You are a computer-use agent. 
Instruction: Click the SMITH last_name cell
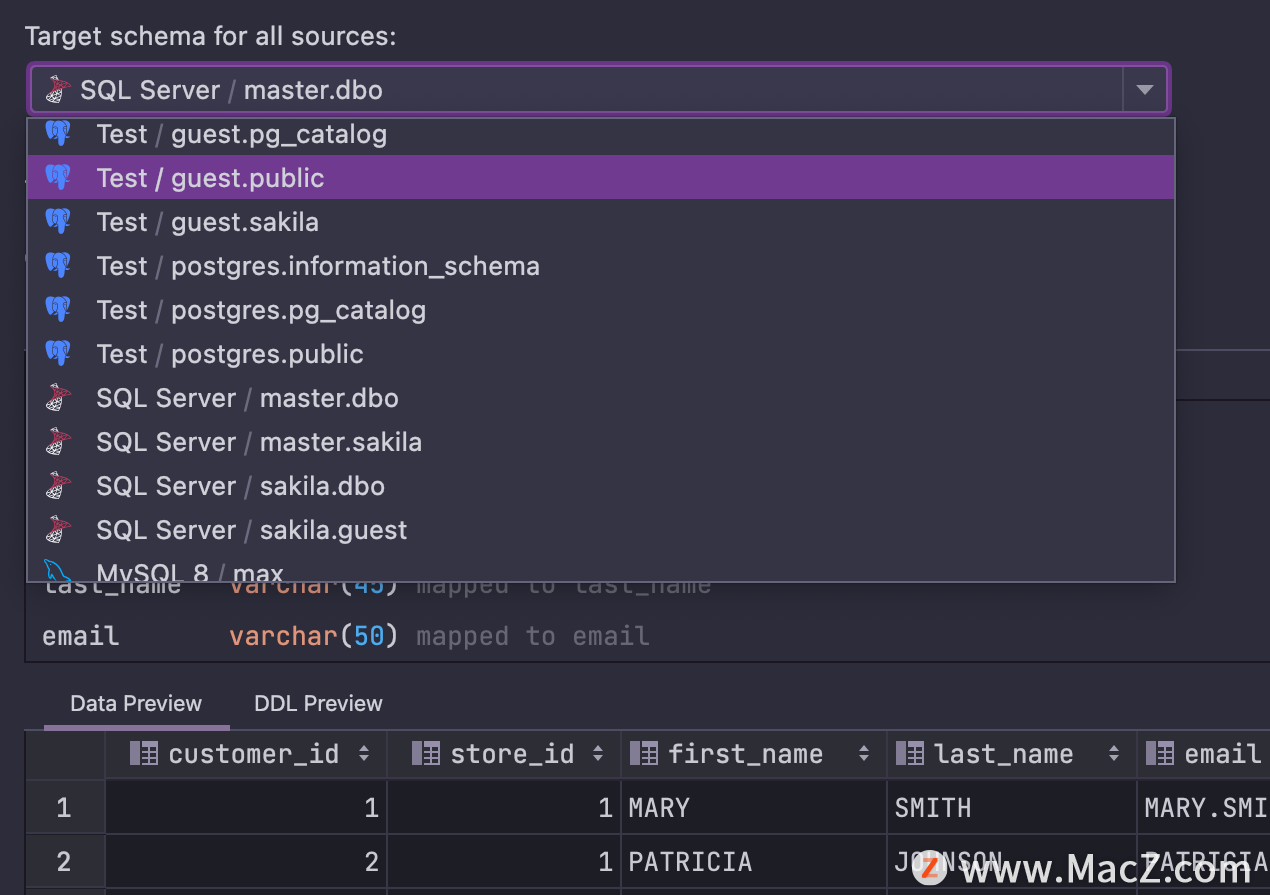coord(1012,808)
